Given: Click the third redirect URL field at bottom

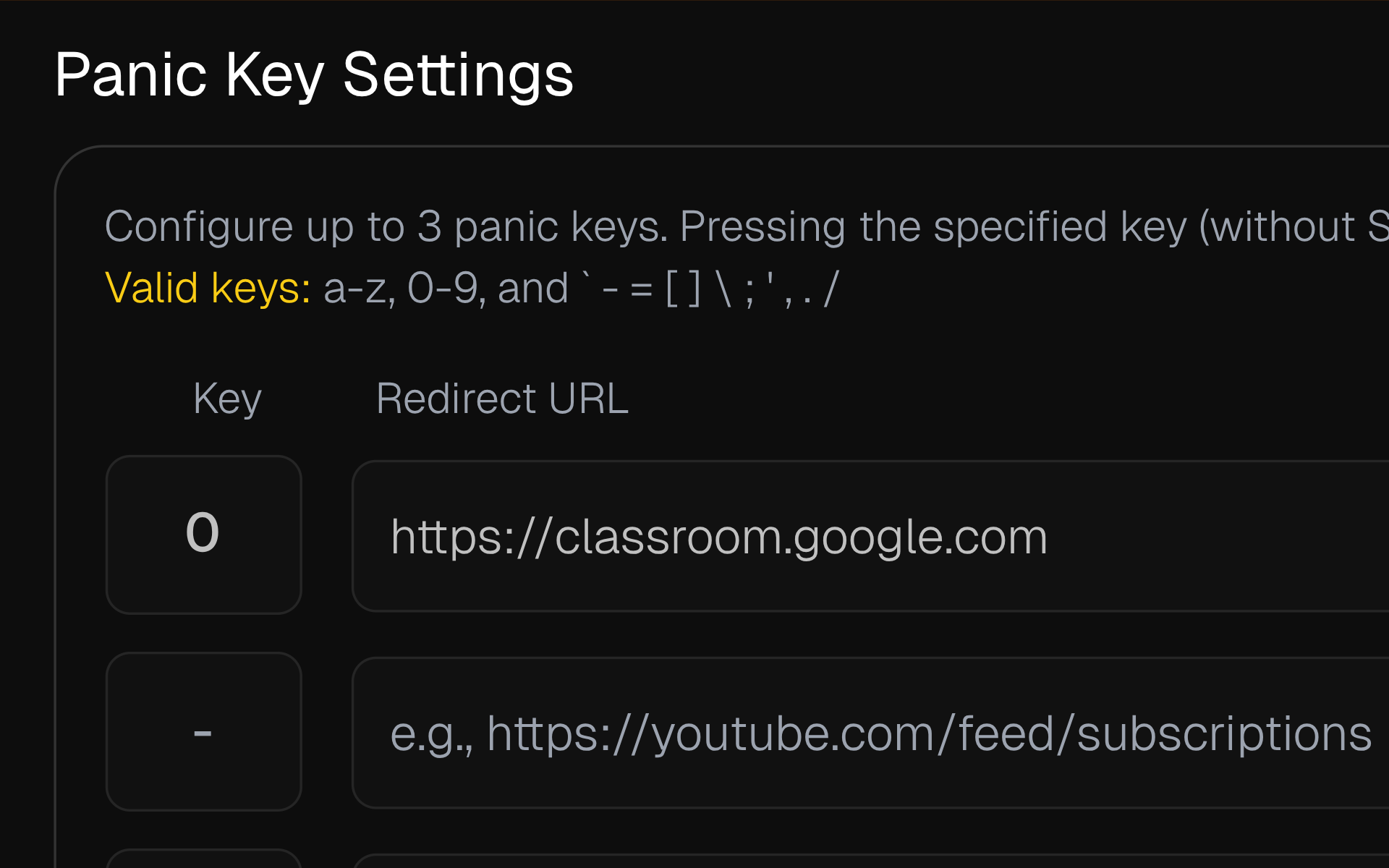Looking at the screenshot, I should click(x=868, y=861).
